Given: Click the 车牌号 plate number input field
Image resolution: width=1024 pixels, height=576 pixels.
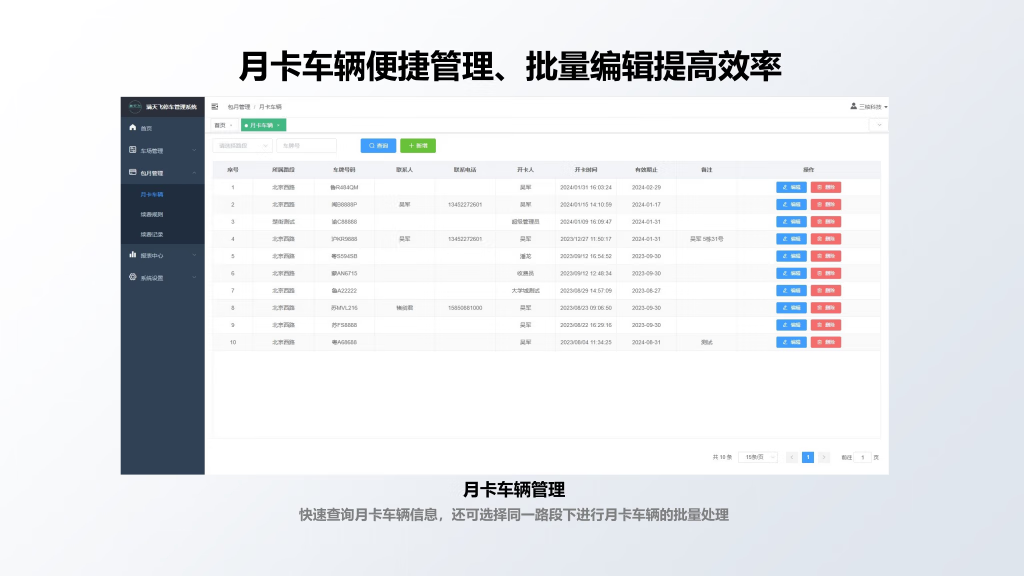Looking at the screenshot, I should (x=306, y=146).
